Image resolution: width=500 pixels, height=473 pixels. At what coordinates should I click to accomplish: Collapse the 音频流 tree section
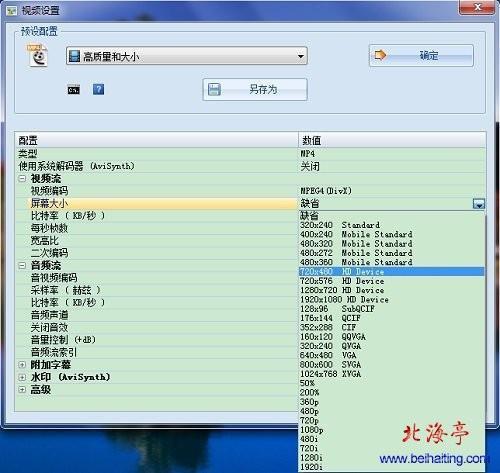tap(22, 266)
